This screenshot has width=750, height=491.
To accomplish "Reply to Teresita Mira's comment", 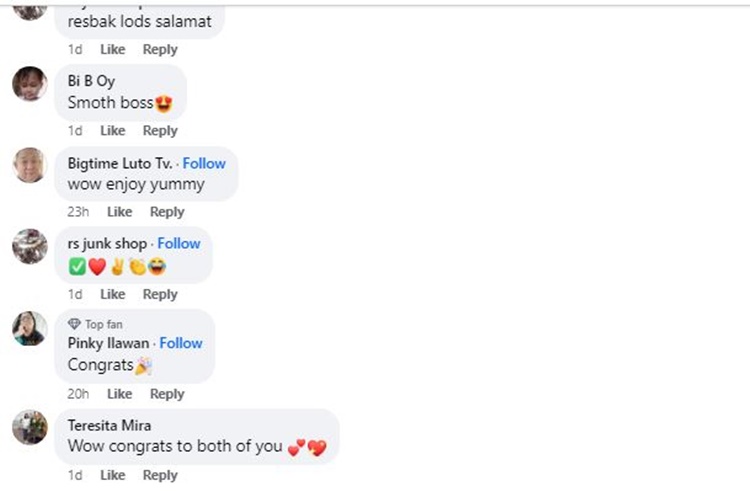I will point(160,475).
